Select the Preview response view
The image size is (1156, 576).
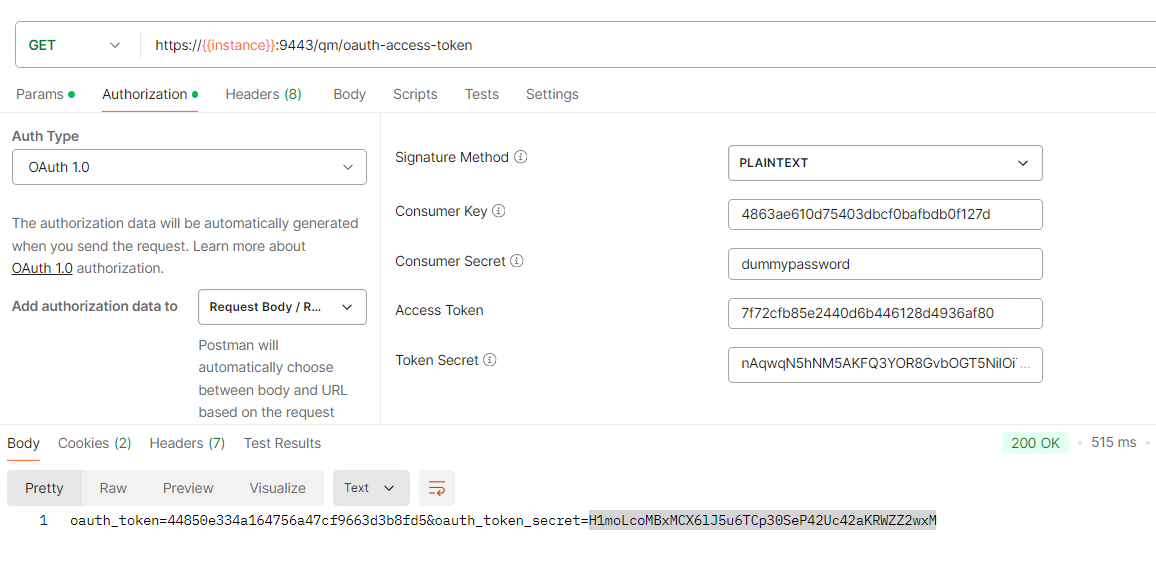pos(188,488)
